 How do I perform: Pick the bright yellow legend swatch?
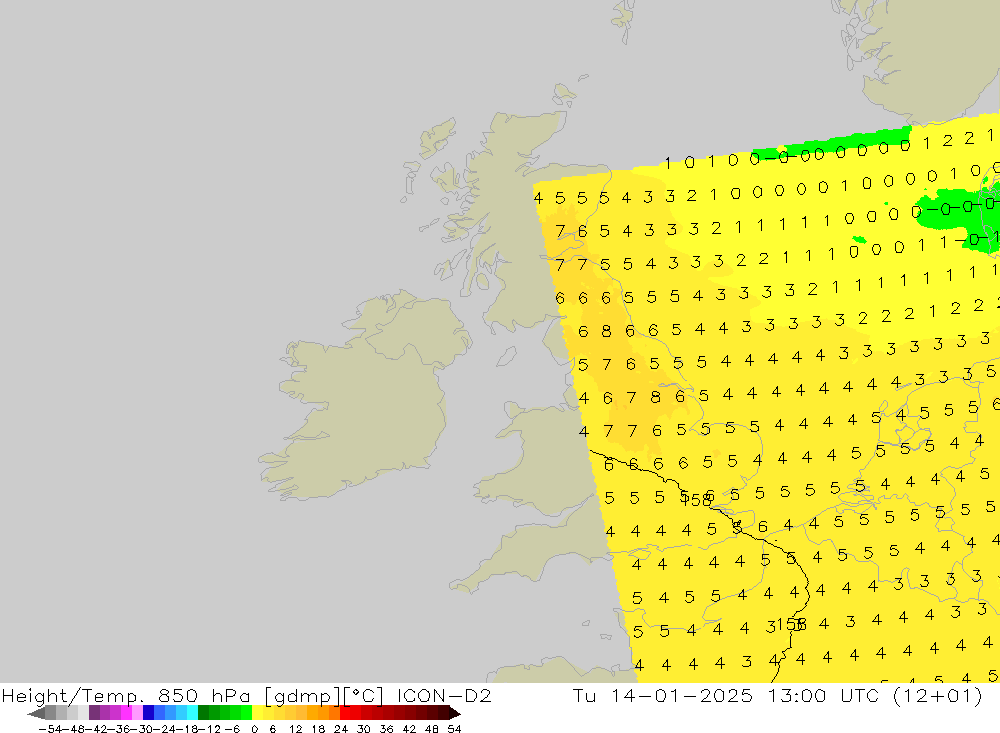click(257, 713)
